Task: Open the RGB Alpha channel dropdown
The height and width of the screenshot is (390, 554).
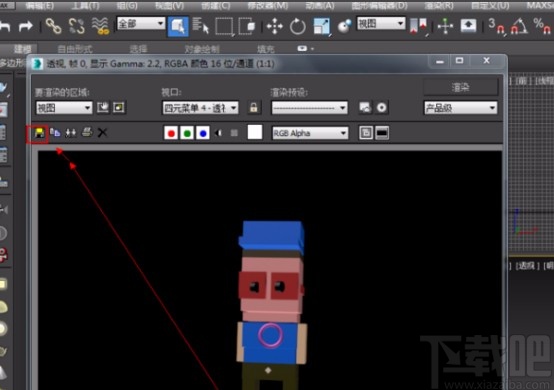Action: point(310,133)
